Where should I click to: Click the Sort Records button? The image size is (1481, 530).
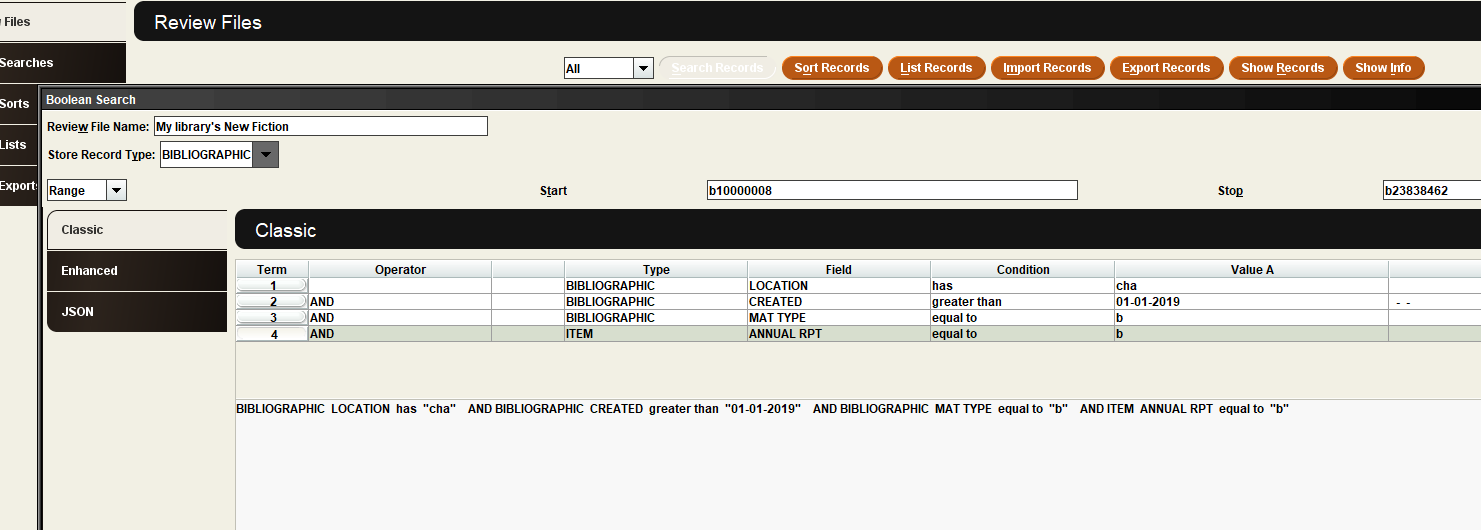tap(831, 68)
